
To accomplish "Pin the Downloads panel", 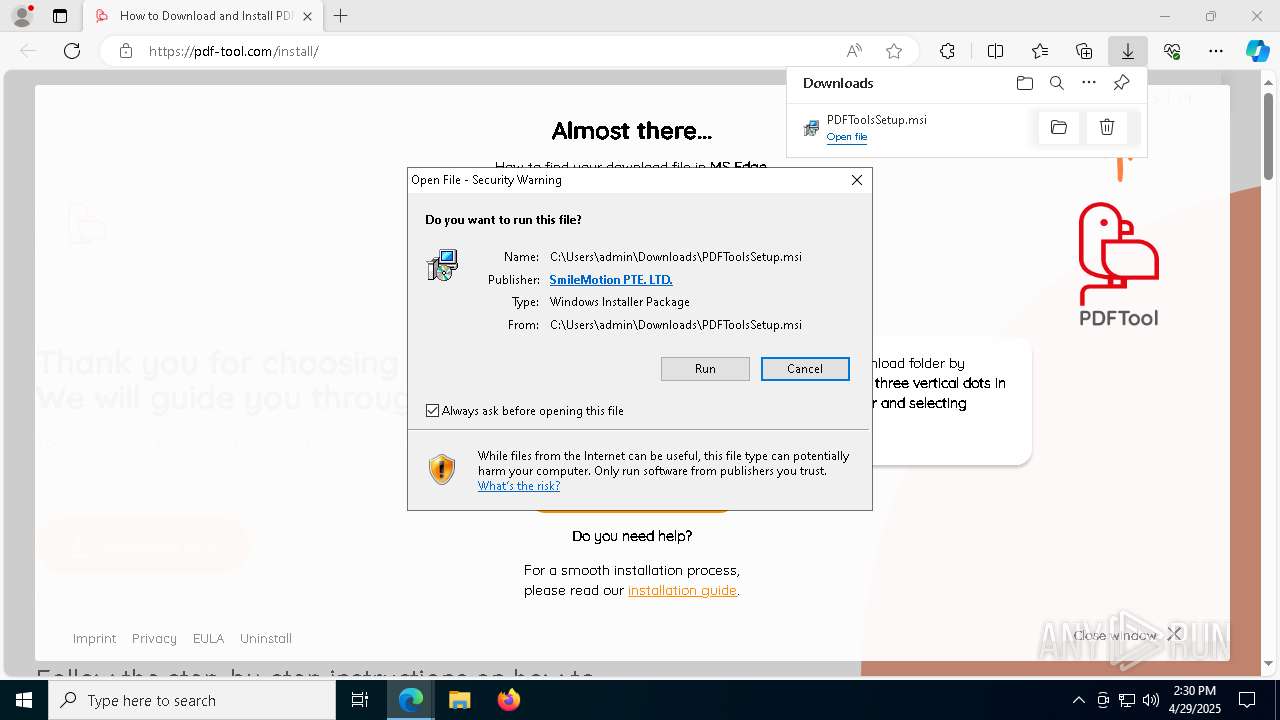I will [1121, 83].
